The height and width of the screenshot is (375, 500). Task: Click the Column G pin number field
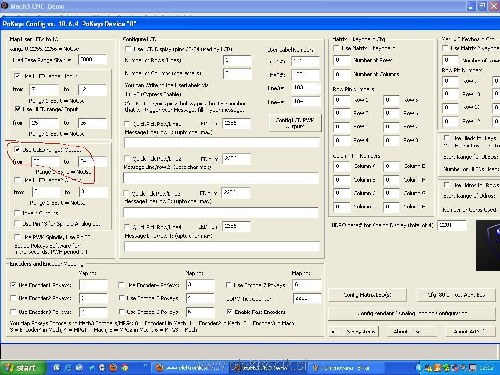(391, 193)
